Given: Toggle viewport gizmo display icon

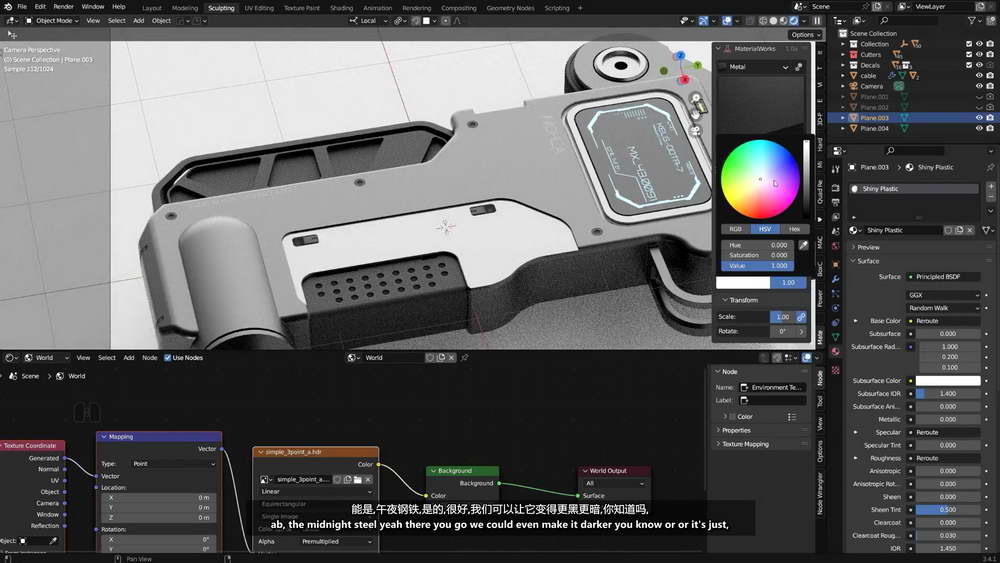Looking at the screenshot, I should pos(703,20).
